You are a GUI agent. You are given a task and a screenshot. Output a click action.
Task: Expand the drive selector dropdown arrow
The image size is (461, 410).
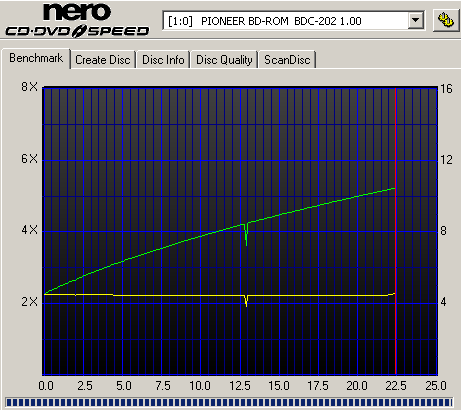[x=416, y=21]
